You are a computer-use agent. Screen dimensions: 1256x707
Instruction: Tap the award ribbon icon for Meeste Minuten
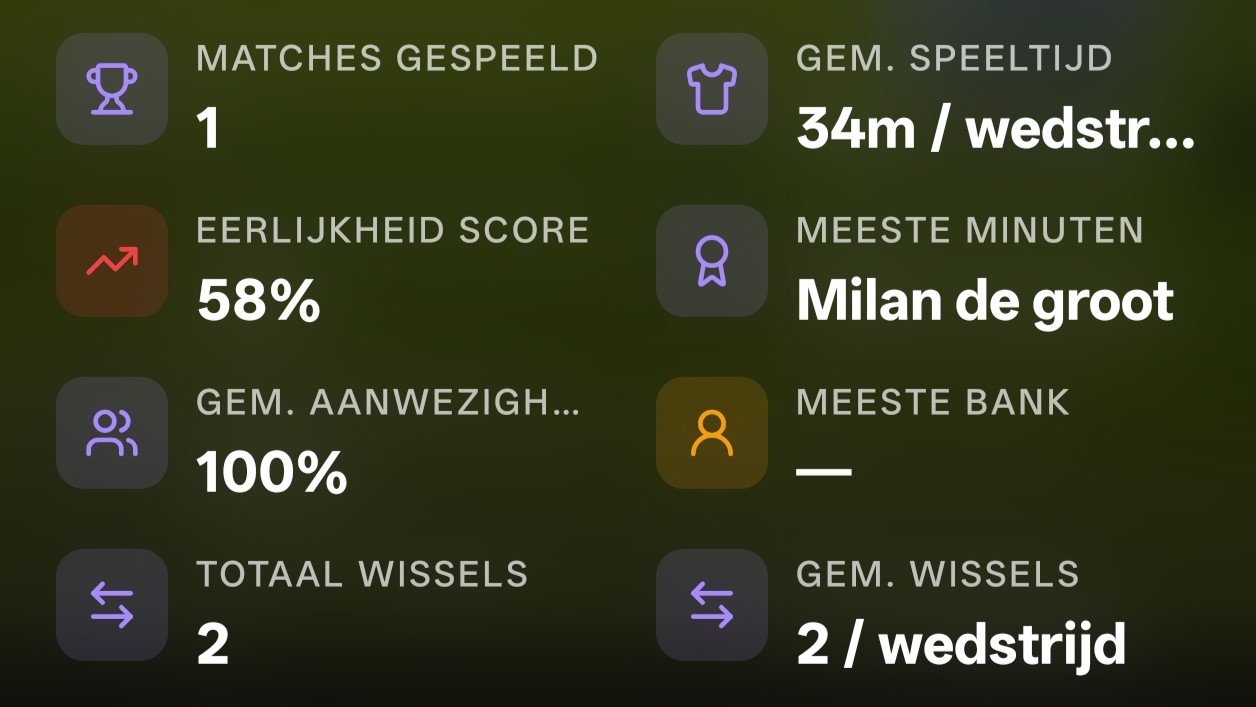(711, 261)
